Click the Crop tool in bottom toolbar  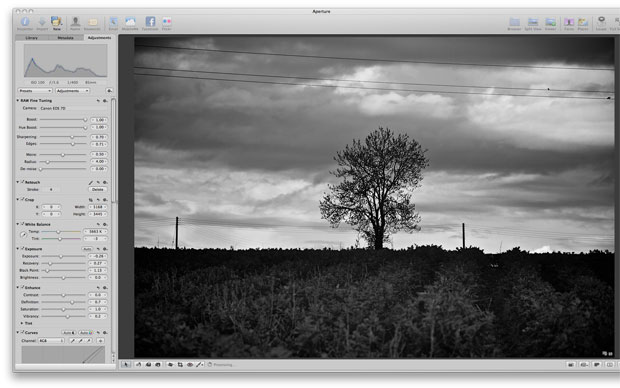pos(180,364)
